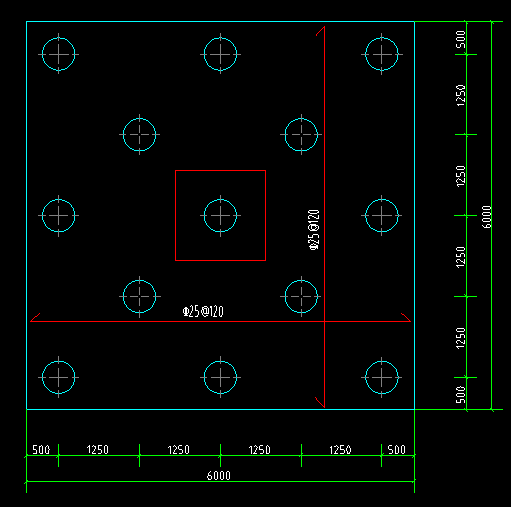Select topmost 500 dimension in vertical chain
The image size is (511, 507).
point(461,39)
